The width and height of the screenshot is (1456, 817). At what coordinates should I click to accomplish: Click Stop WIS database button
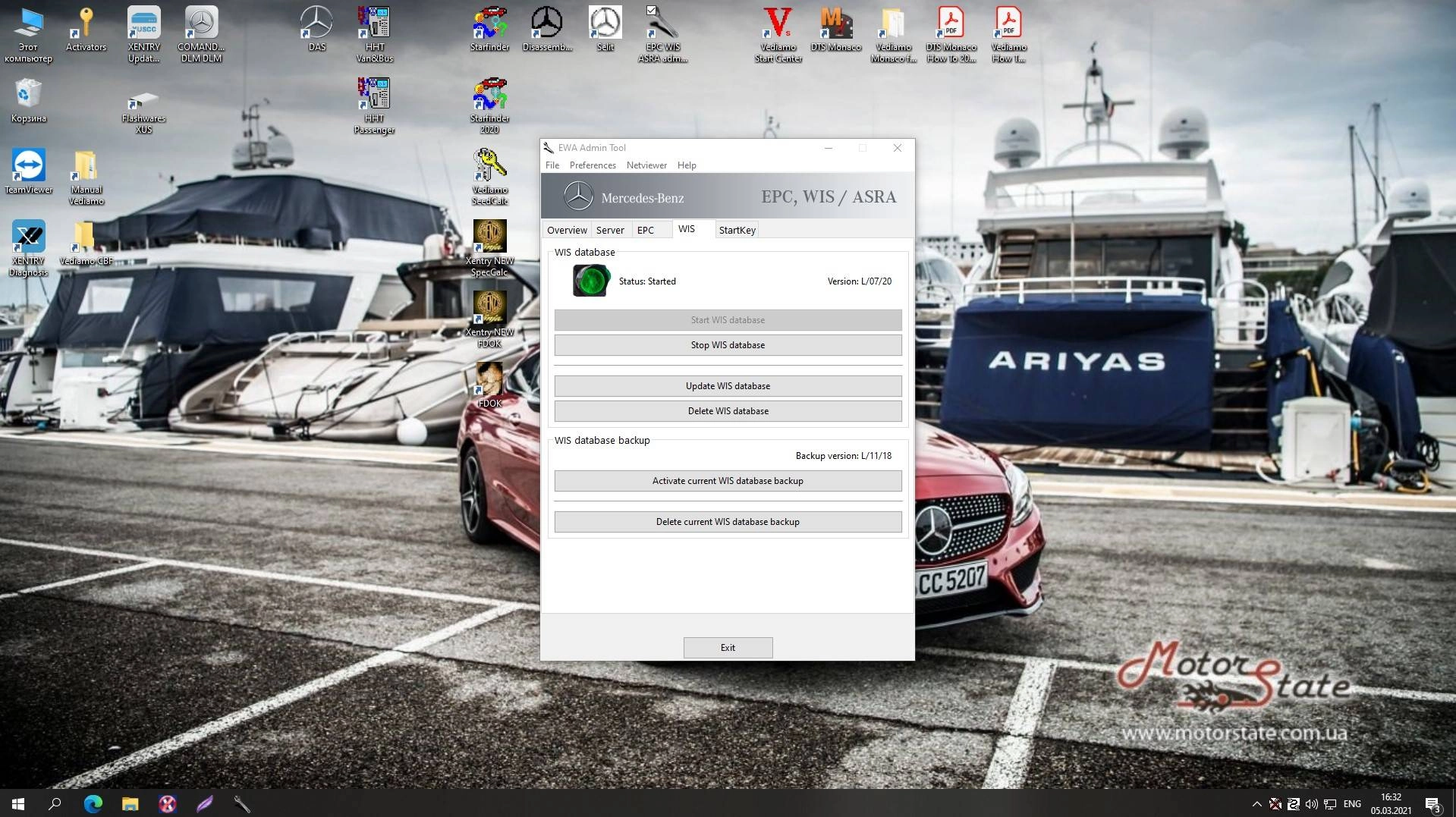[x=728, y=345]
